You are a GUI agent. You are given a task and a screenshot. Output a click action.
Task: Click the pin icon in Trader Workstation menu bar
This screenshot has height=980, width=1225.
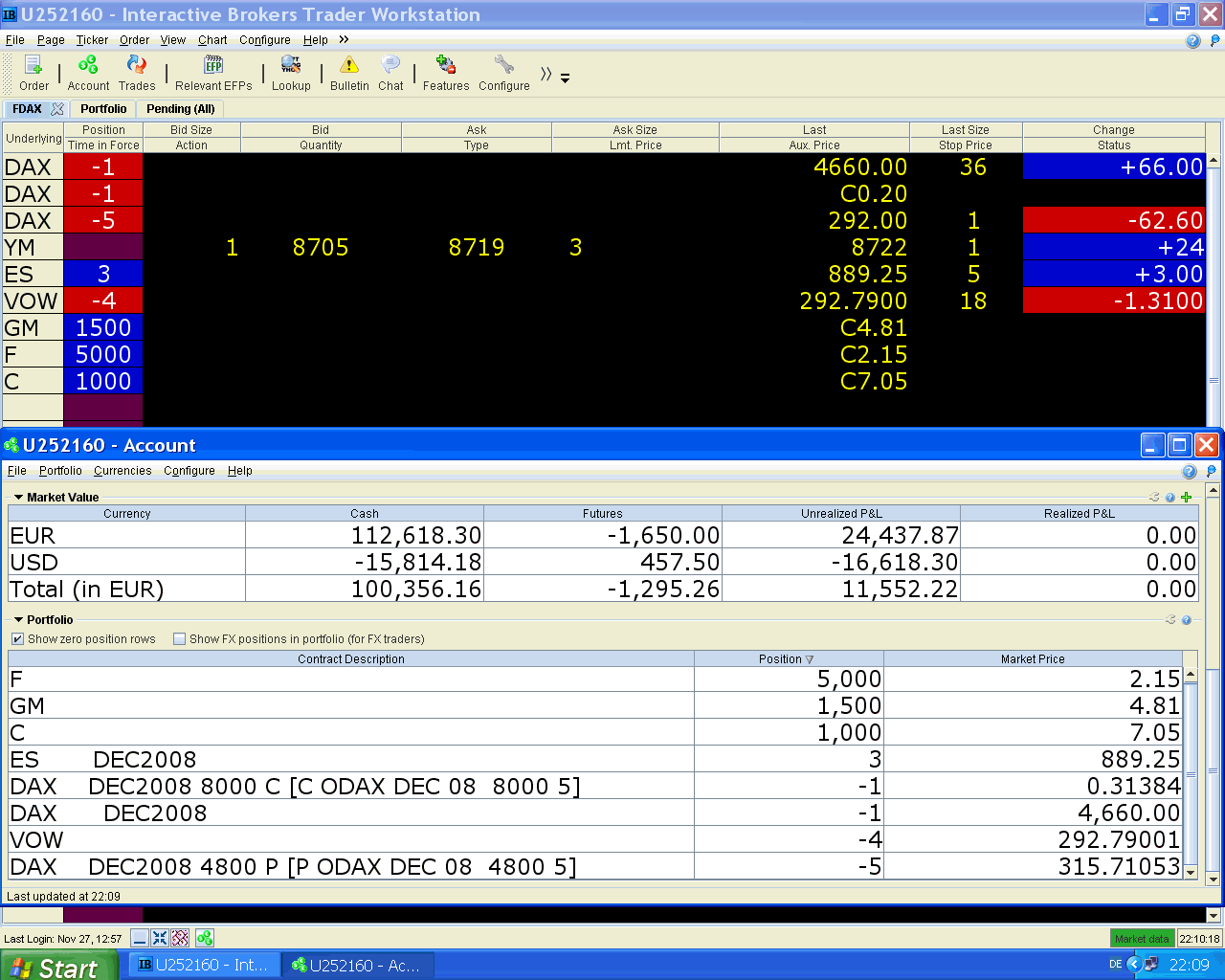pos(1215,40)
